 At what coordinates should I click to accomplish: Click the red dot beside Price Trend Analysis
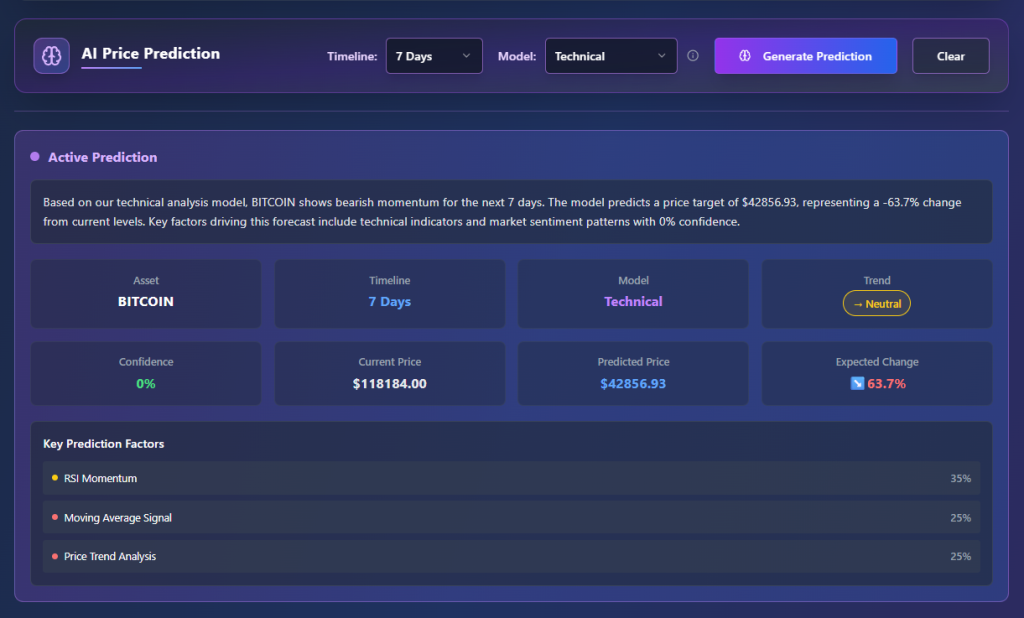54,556
